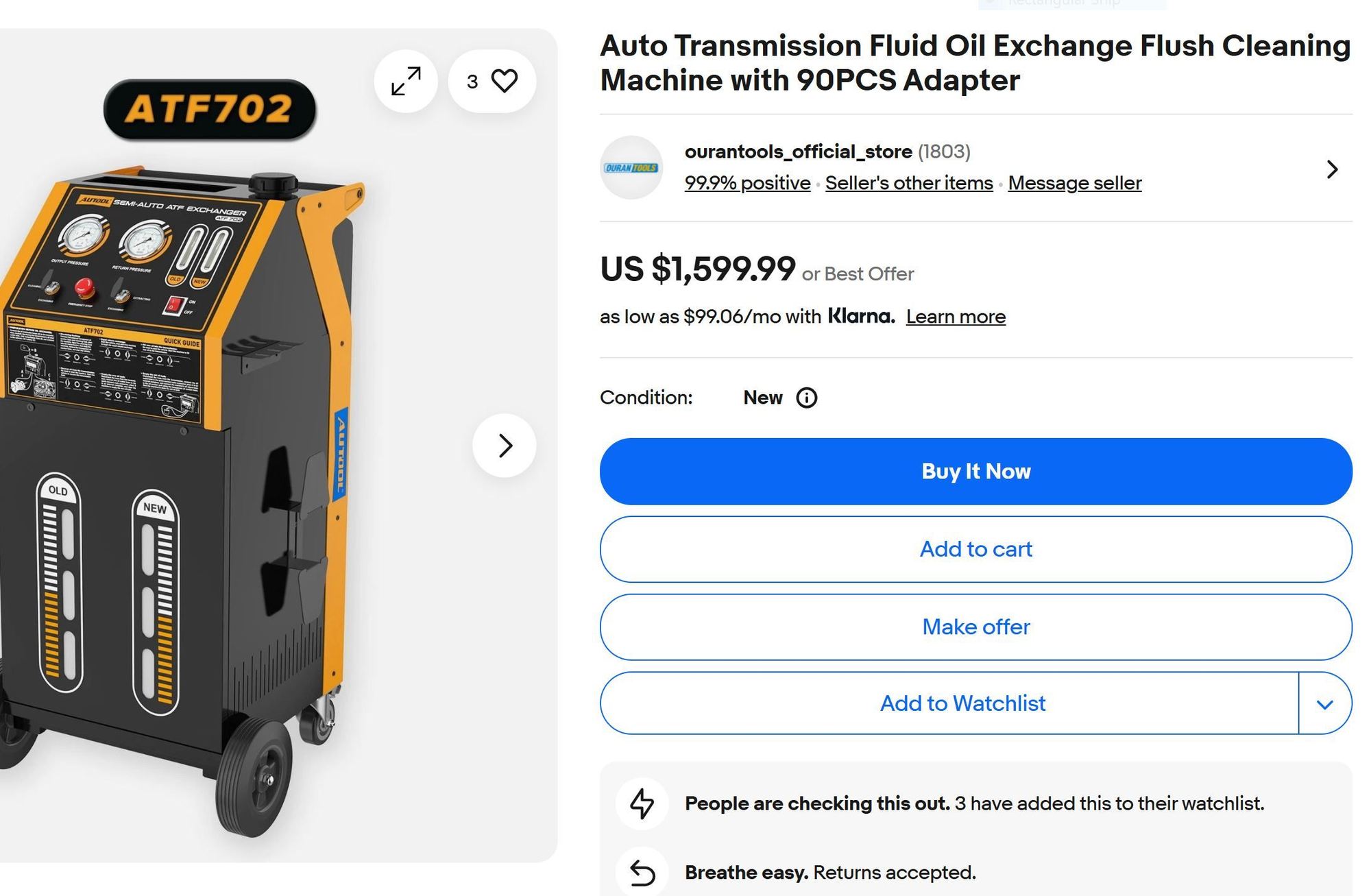Click the lightning bolt icon
Viewport: 1371px width, 896px height.
(x=642, y=803)
